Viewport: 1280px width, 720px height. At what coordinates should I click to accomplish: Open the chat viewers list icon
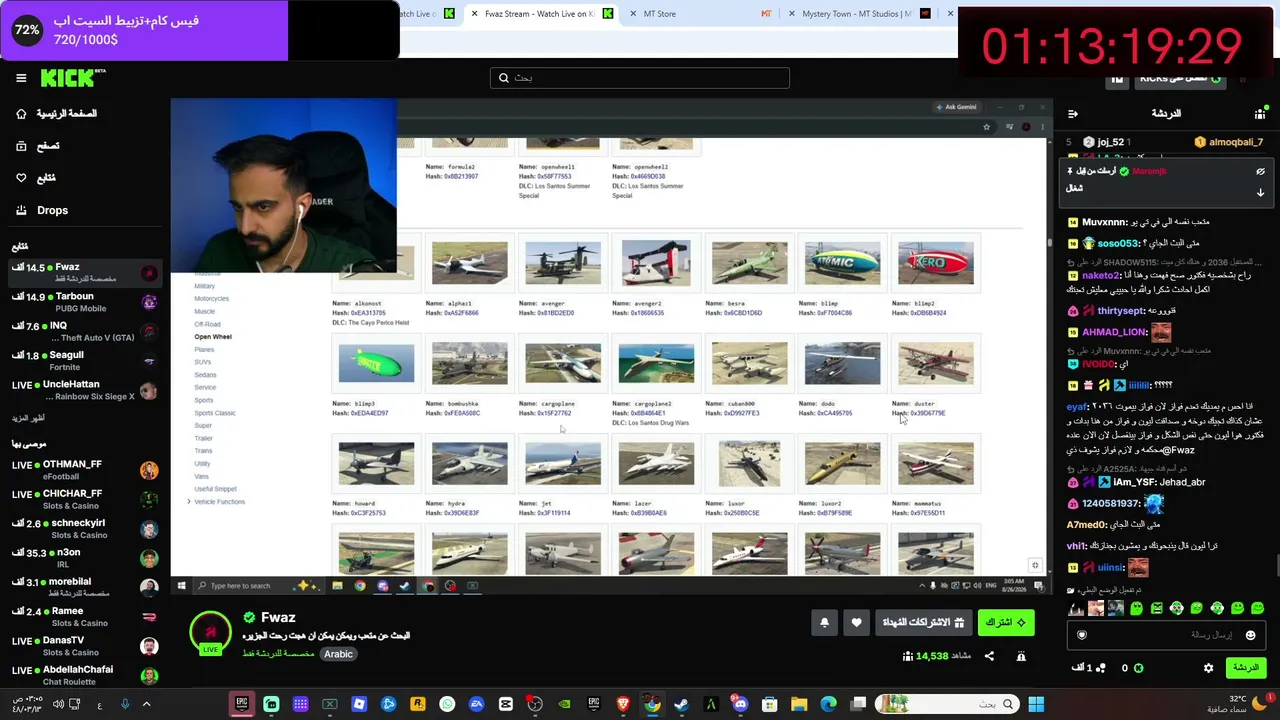pyautogui.click(x=1260, y=114)
